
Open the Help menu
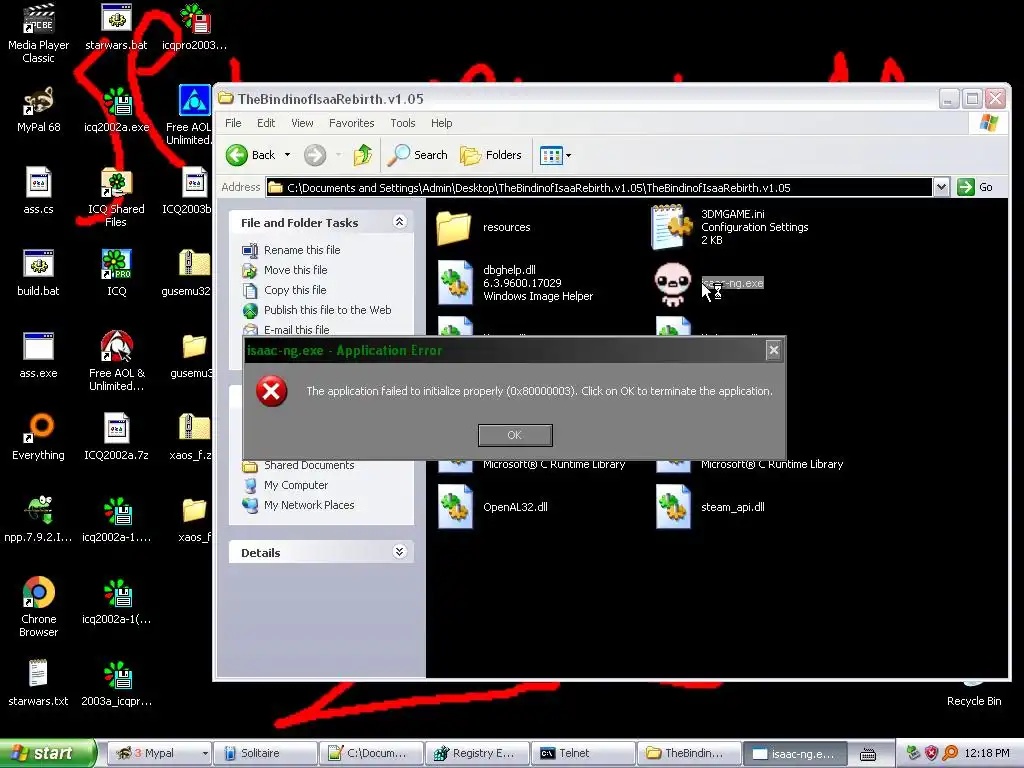click(x=441, y=123)
